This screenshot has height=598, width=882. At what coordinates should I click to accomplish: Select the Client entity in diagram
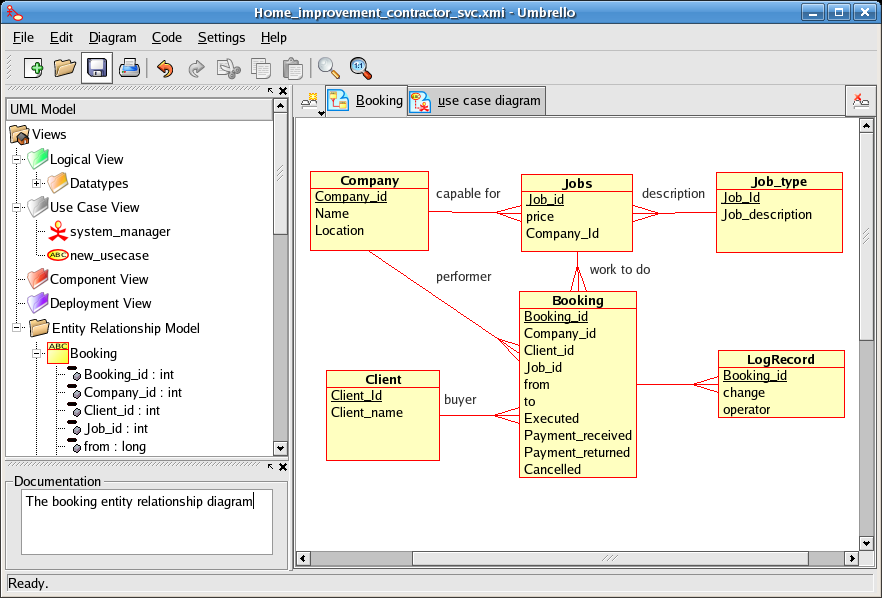(383, 415)
